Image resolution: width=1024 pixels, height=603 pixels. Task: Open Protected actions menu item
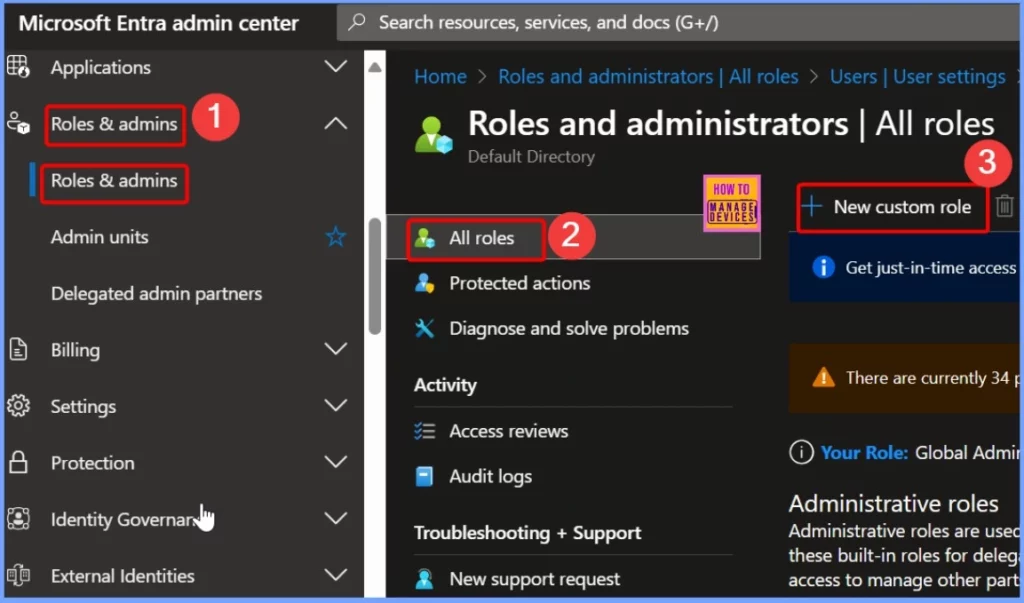[x=519, y=283]
